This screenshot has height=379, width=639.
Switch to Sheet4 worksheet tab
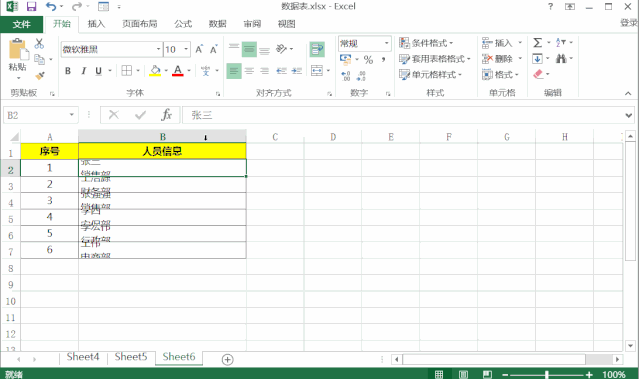83,357
